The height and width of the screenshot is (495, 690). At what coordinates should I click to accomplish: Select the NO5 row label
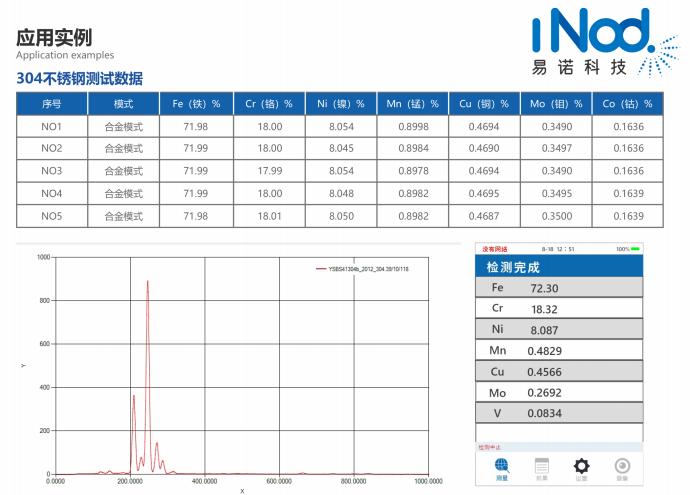tap(51, 216)
